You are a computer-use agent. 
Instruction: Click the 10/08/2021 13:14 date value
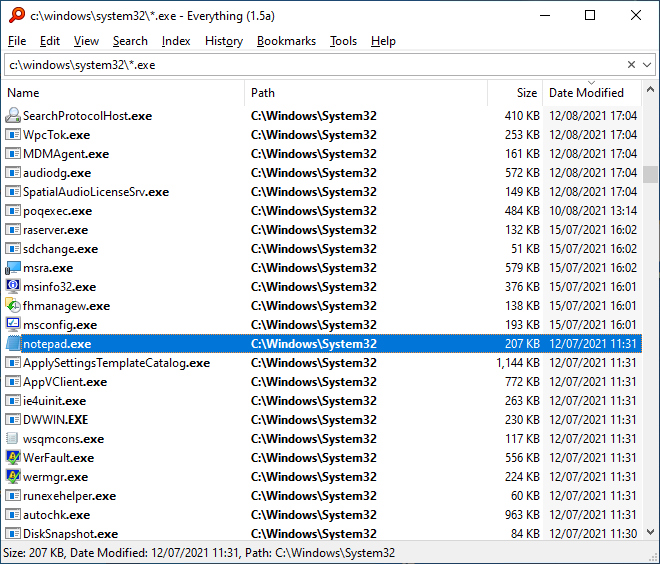(593, 210)
